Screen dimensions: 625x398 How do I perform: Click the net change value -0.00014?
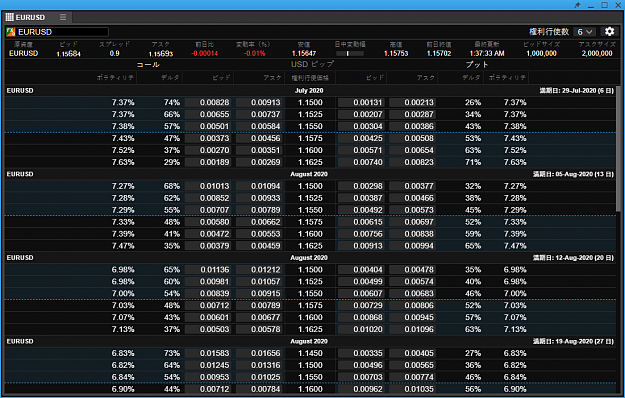point(204,53)
